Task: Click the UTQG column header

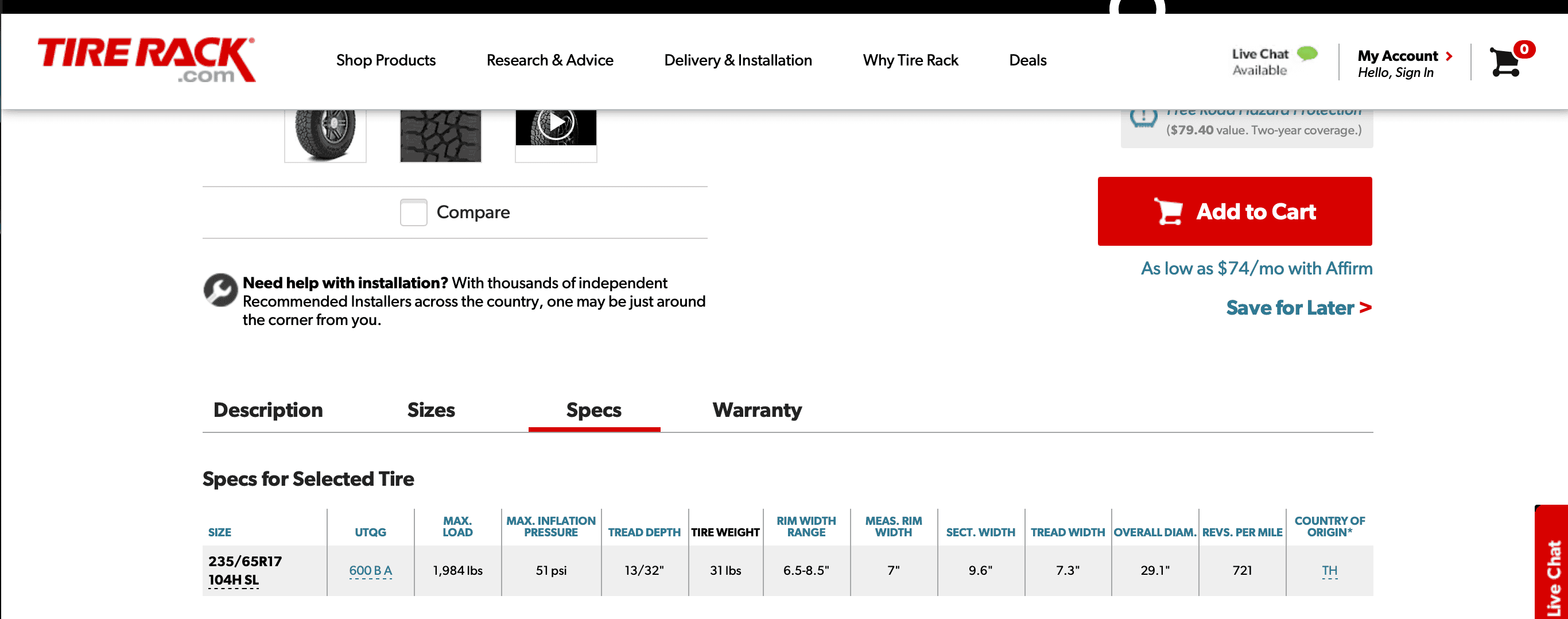Action: (370, 532)
